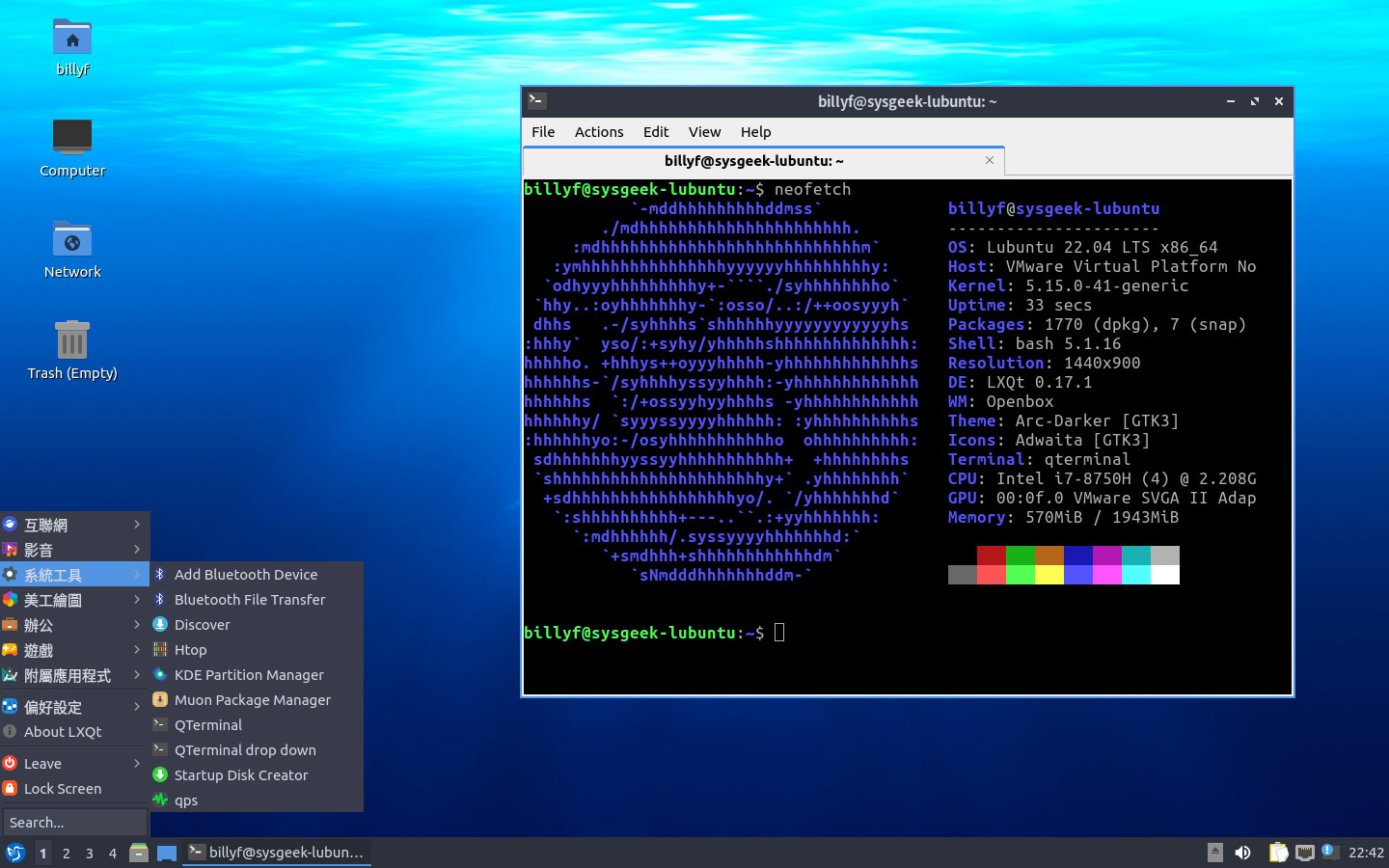Screen dimensions: 1389x868
Task: Open Discover from the system tools menu
Action: pos(257,624)
